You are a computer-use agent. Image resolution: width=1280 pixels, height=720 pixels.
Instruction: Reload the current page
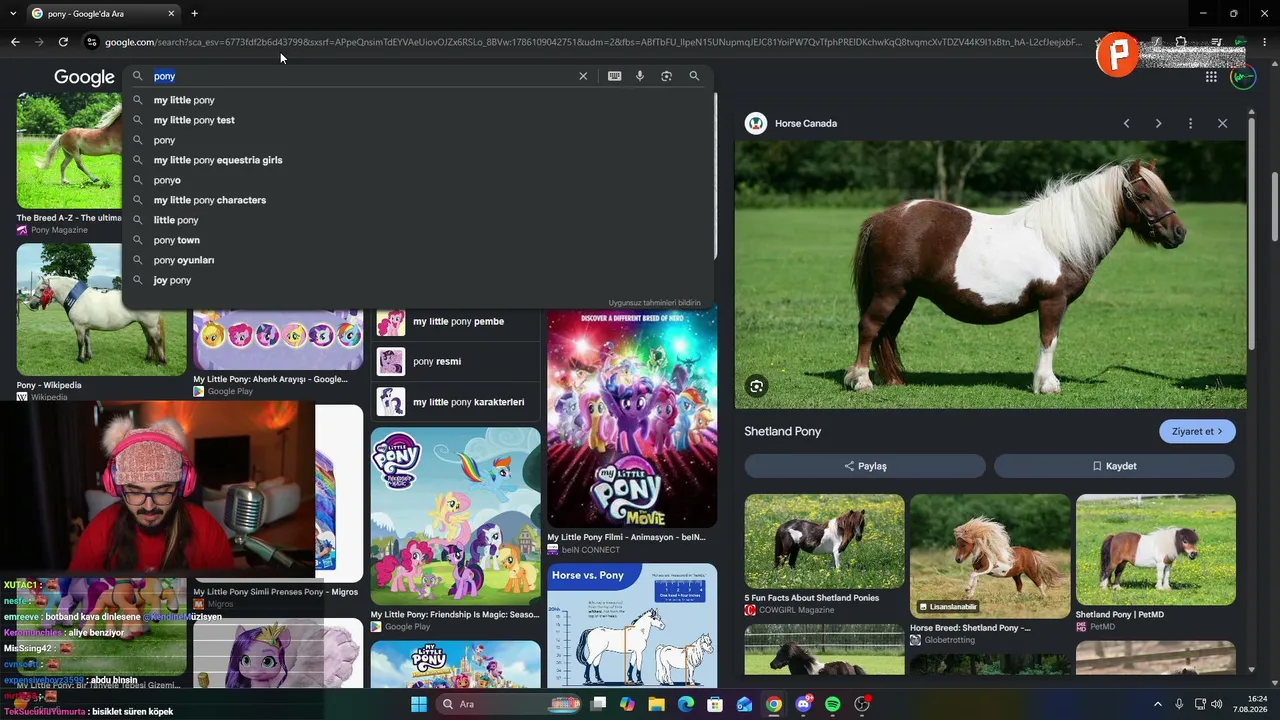tap(63, 42)
